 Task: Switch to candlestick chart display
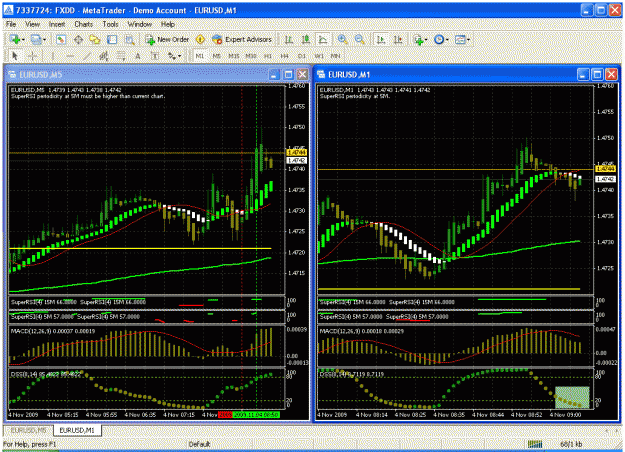click(306, 39)
